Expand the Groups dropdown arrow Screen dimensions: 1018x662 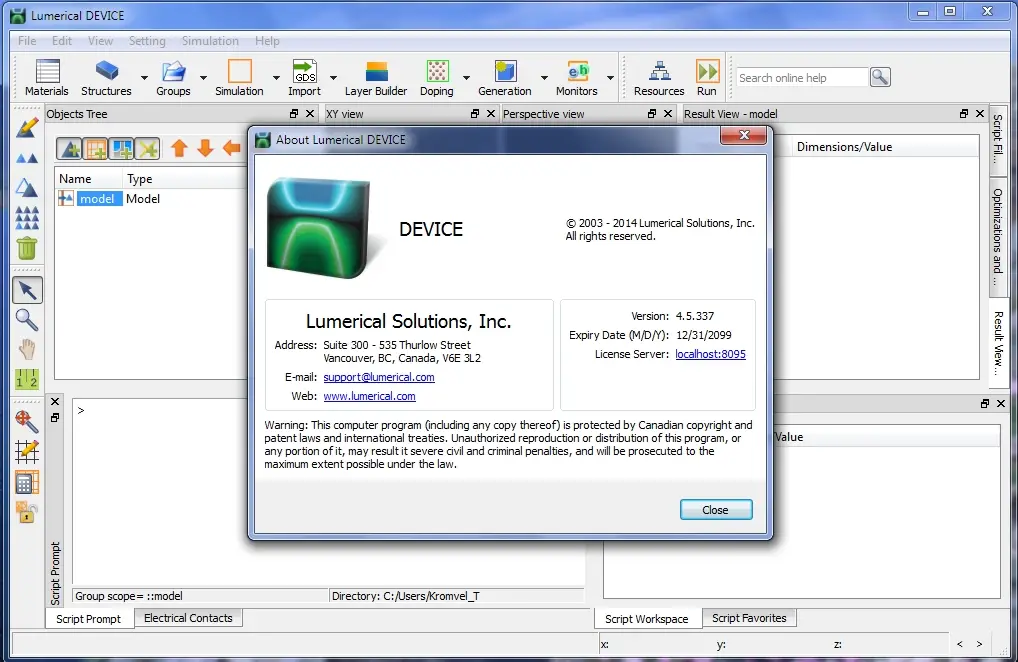[x=203, y=78]
